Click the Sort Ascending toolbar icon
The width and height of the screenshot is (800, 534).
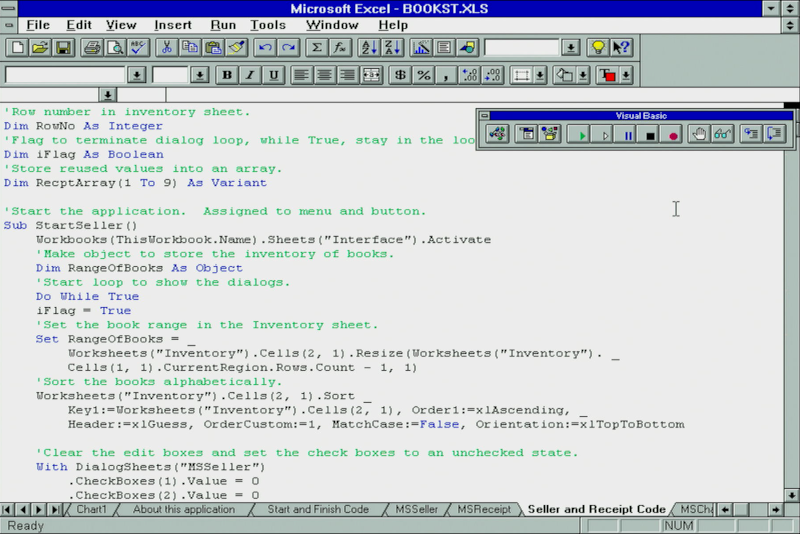tap(368, 47)
